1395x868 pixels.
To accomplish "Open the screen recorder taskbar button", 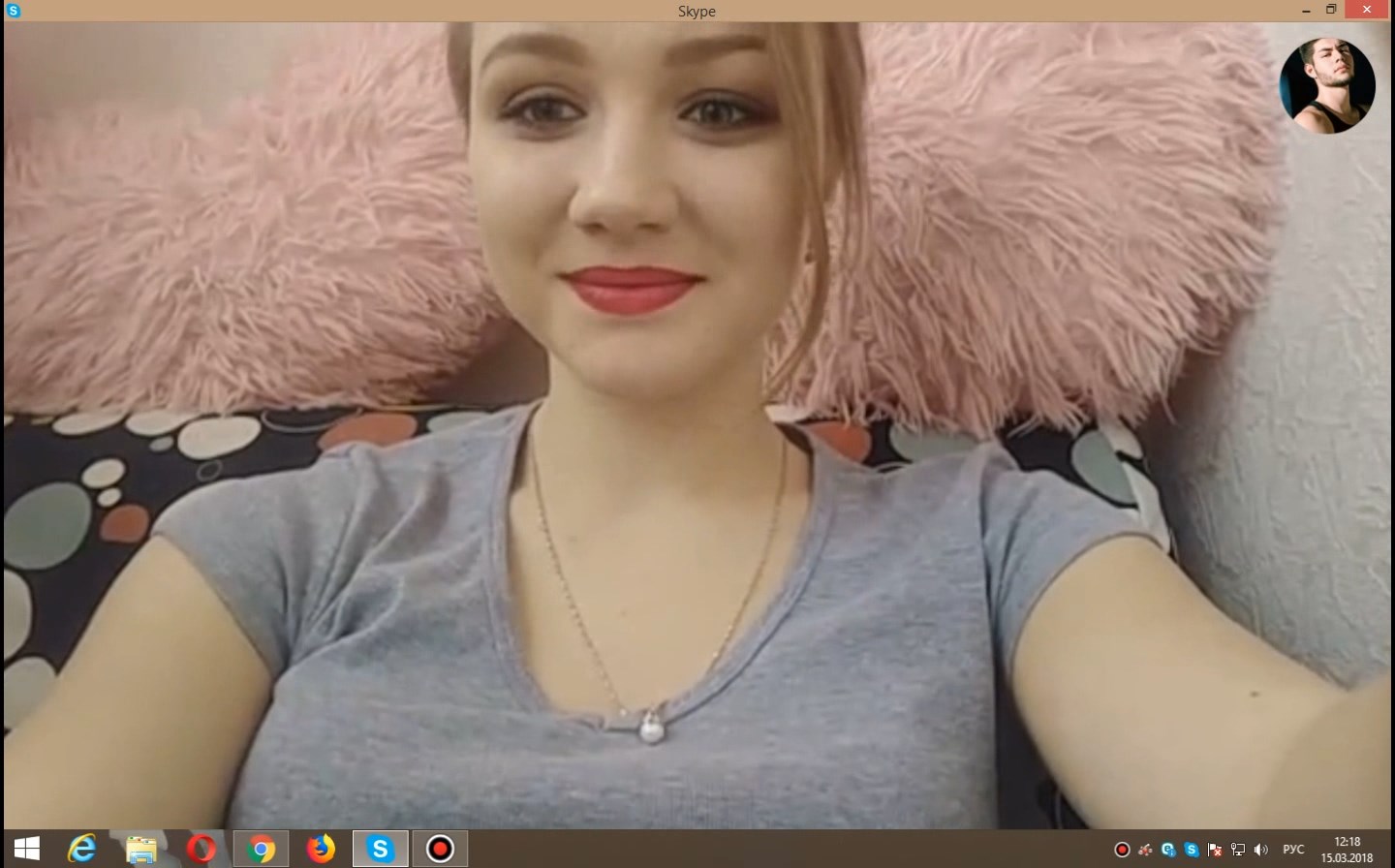I will 440,850.
